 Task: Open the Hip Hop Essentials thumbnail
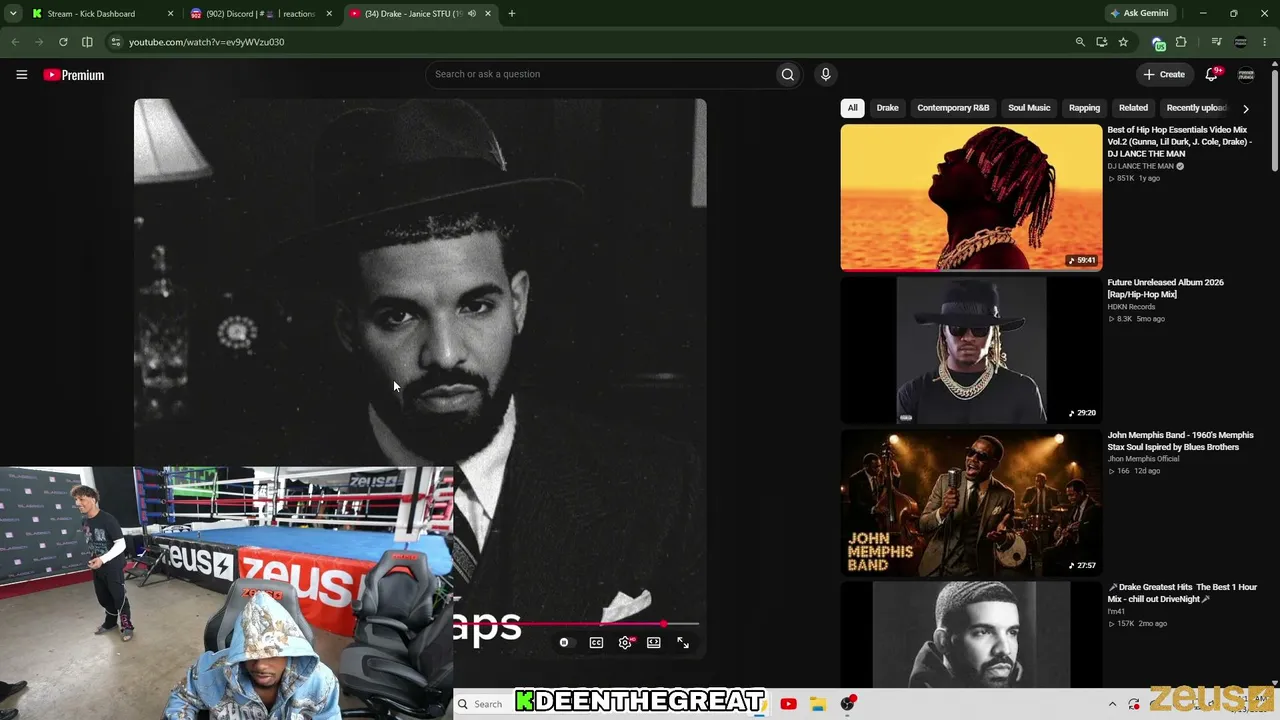(971, 197)
